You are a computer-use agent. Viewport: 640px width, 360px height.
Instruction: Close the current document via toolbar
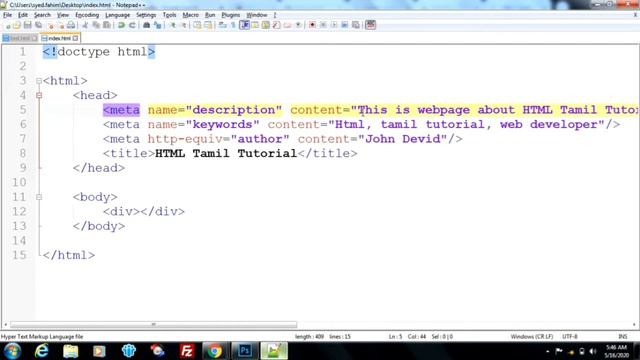pyautogui.click(x=51, y=25)
